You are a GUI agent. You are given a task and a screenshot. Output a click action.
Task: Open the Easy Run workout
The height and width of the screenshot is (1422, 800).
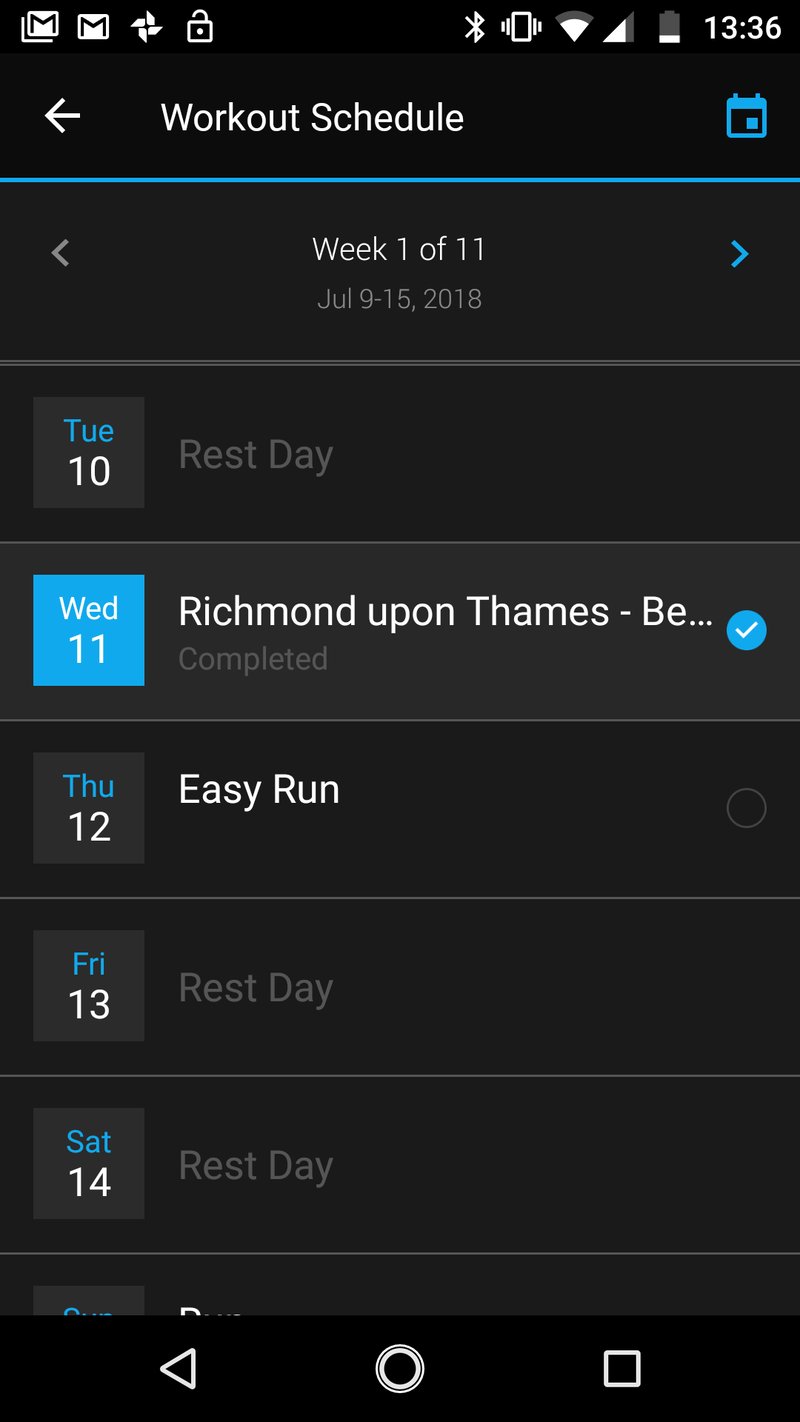pyautogui.click(x=259, y=790)
